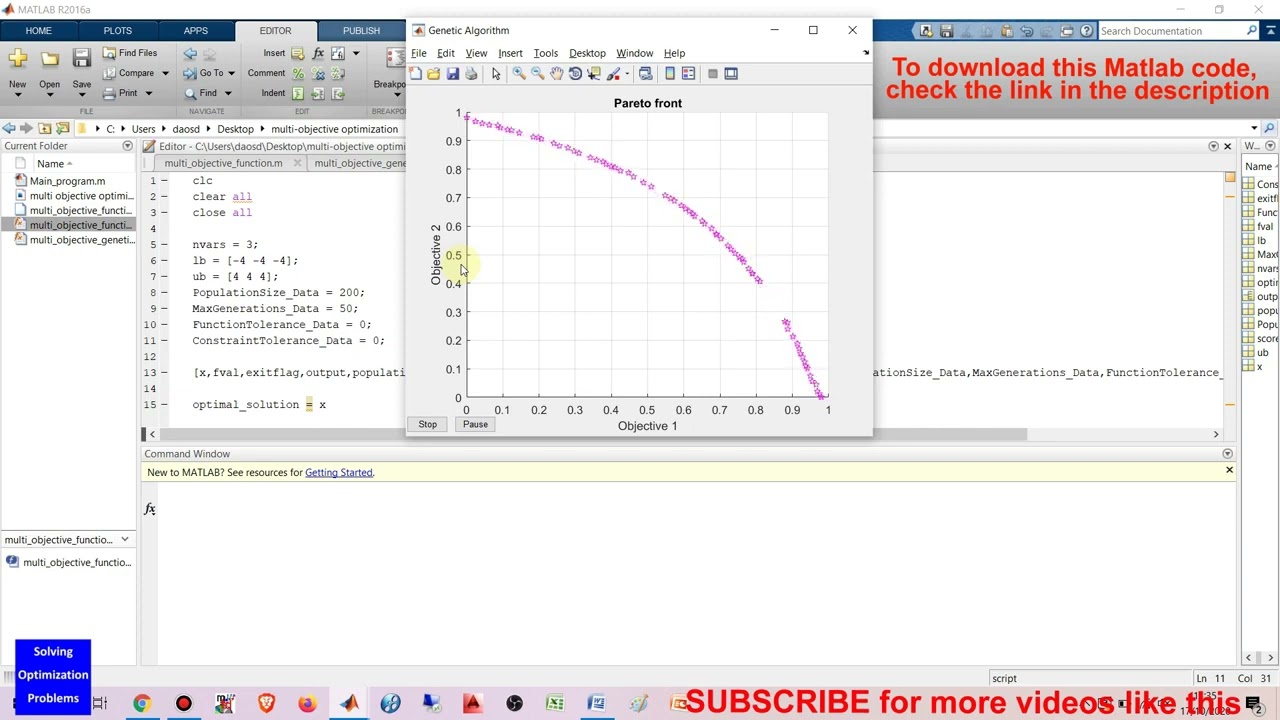Click the Search Documentation field
Viewport: 1280px width, 720px height.
click(x=1170, y=31)
